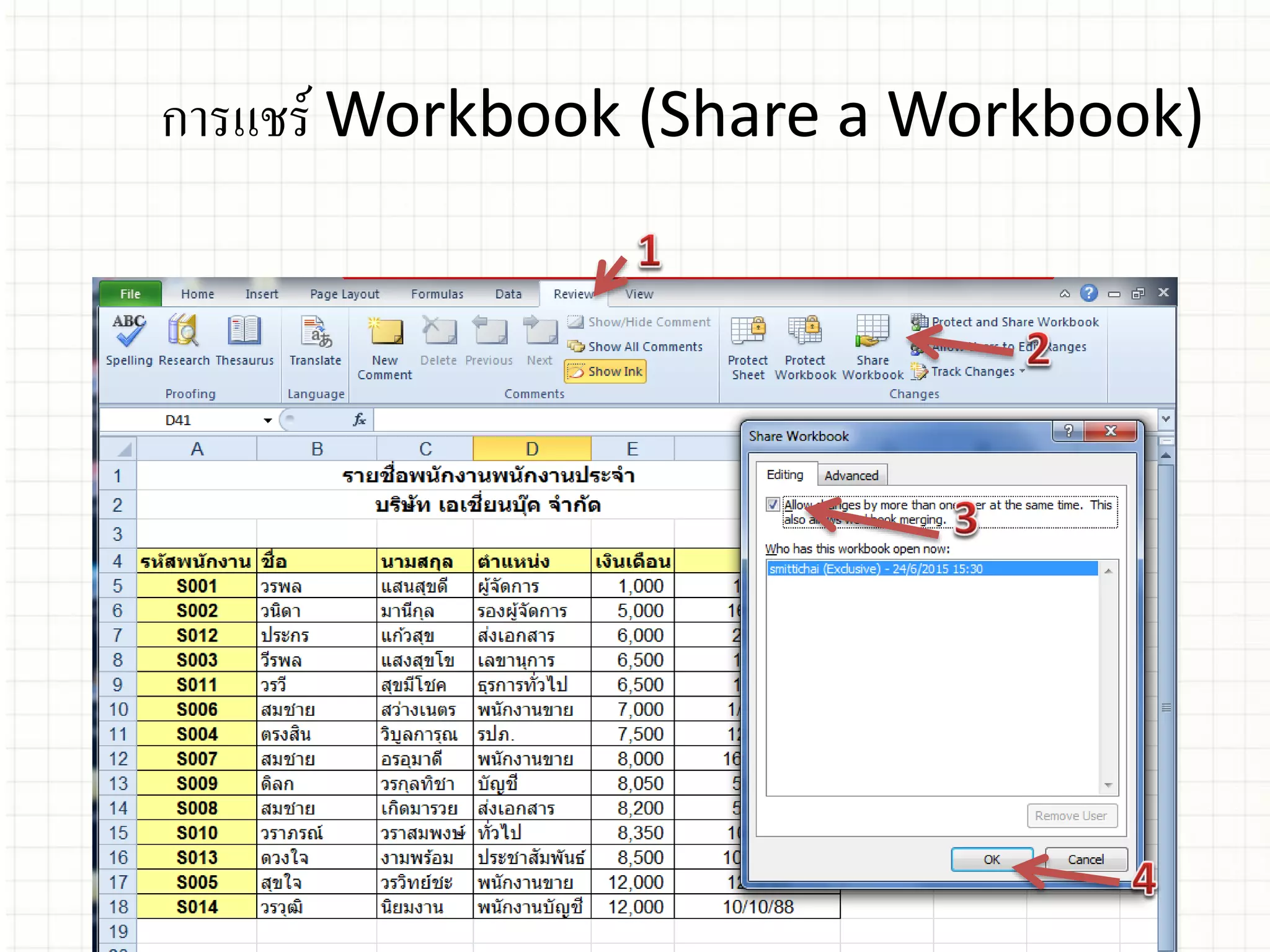
Task: Open the Advanced tab in Share Workbook
Action: 851,475
